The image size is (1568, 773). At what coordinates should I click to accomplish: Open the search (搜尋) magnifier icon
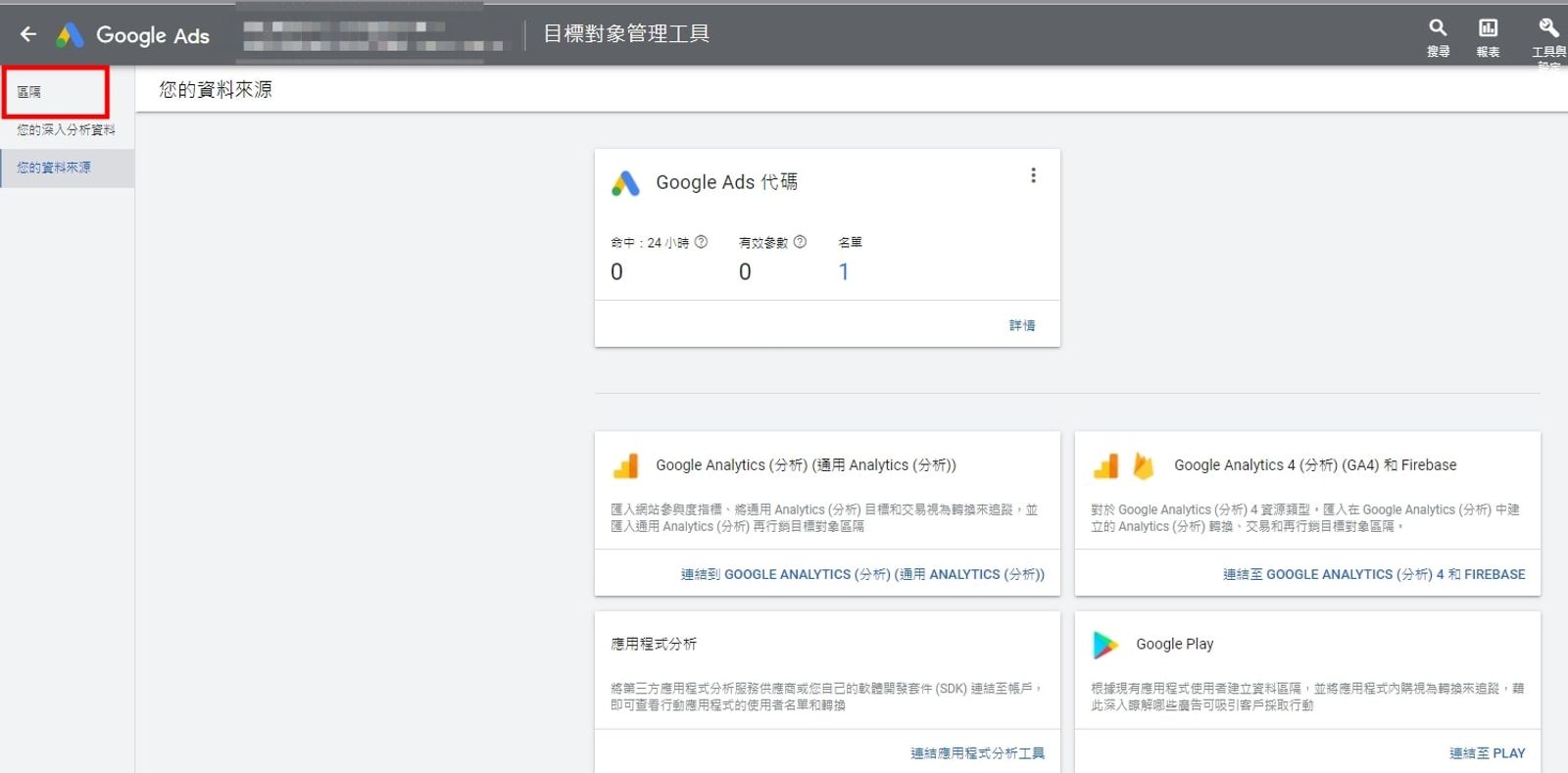[1438, 27]
